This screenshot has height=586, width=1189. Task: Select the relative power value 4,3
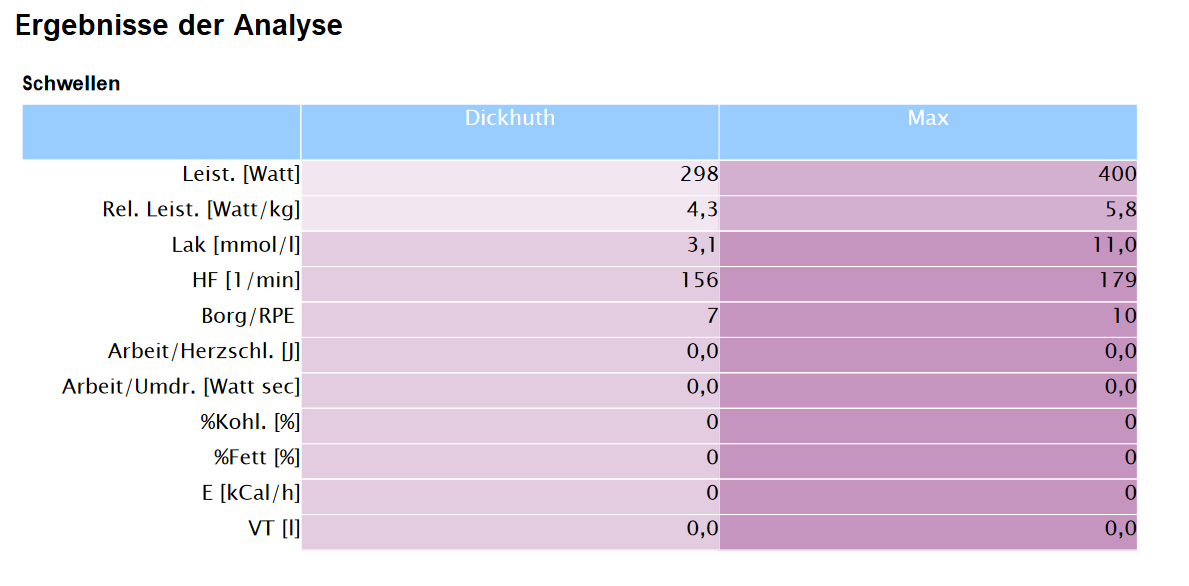[x=704, y=210]
